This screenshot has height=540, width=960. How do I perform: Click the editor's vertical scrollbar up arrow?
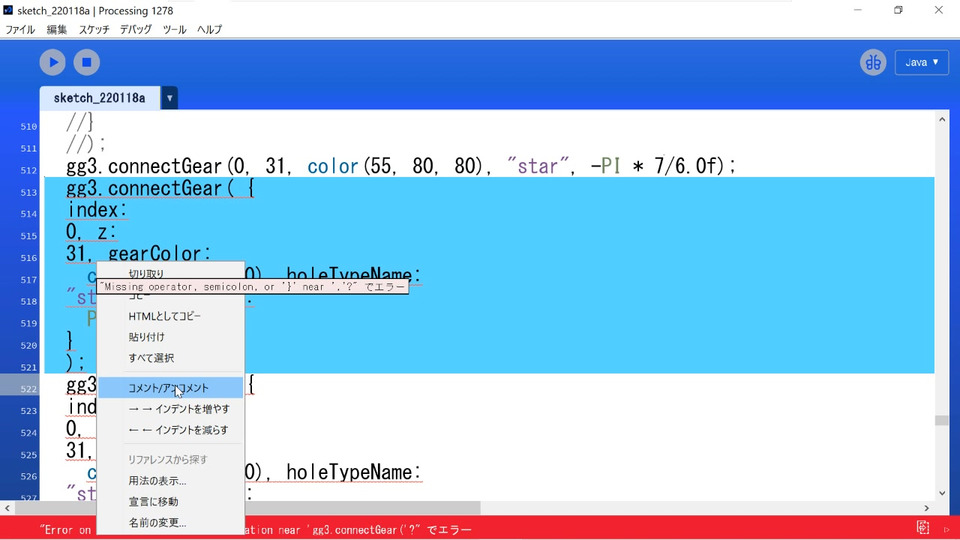coord(942,120)
